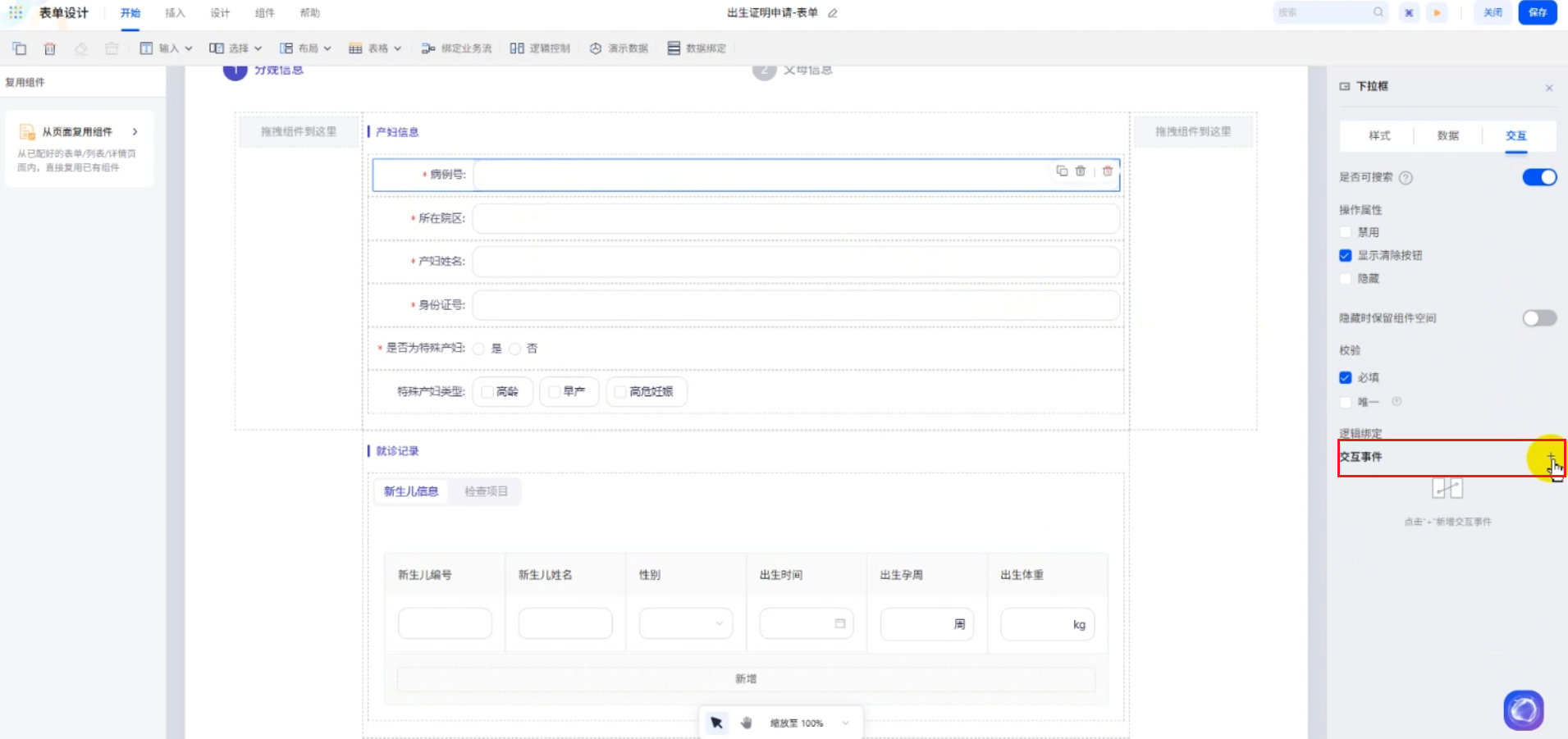
Task: Switch to the 样式 properties tab
Action: (x=1379, y=135)
